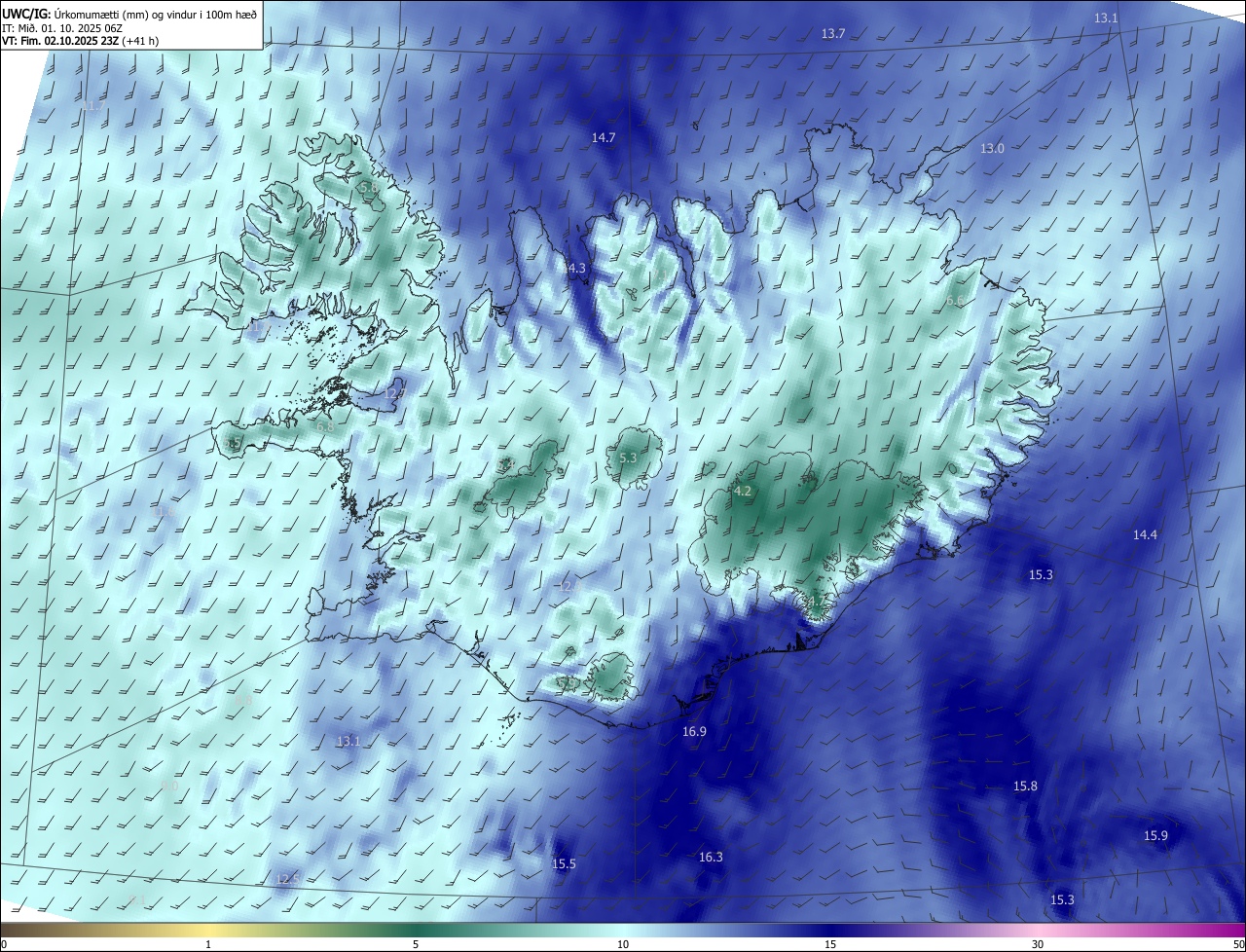
Task: Click the colorbar tick label 5
Action: click(x=416, y=945)
